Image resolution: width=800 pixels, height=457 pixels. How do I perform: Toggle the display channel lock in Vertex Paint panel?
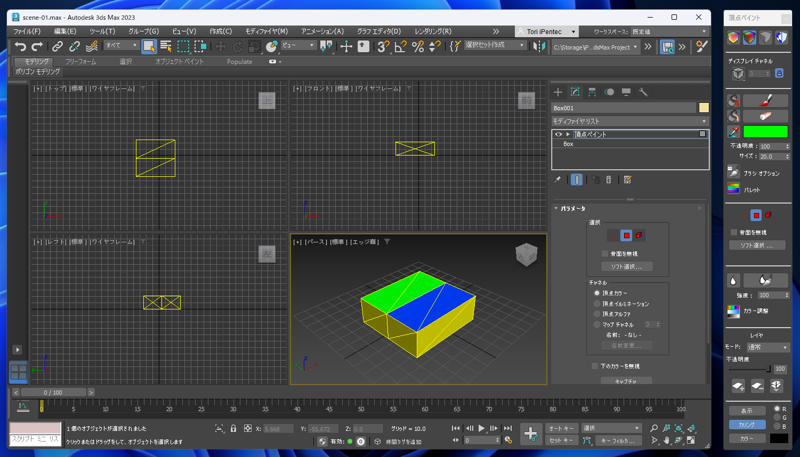(x=779, y=73)
